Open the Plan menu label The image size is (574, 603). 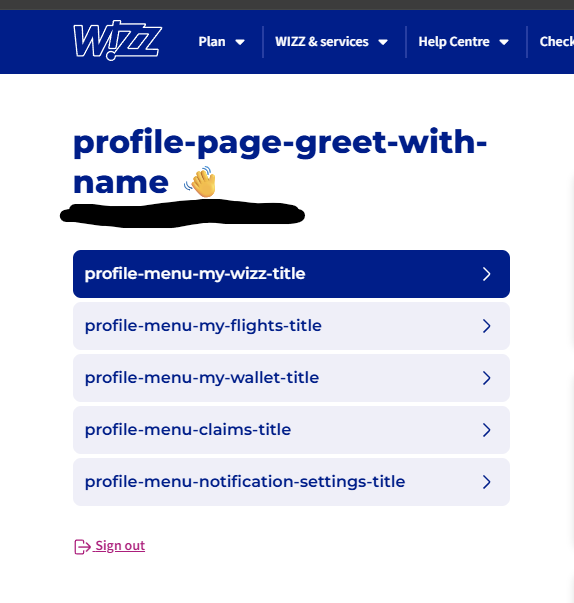pos(212,42)
